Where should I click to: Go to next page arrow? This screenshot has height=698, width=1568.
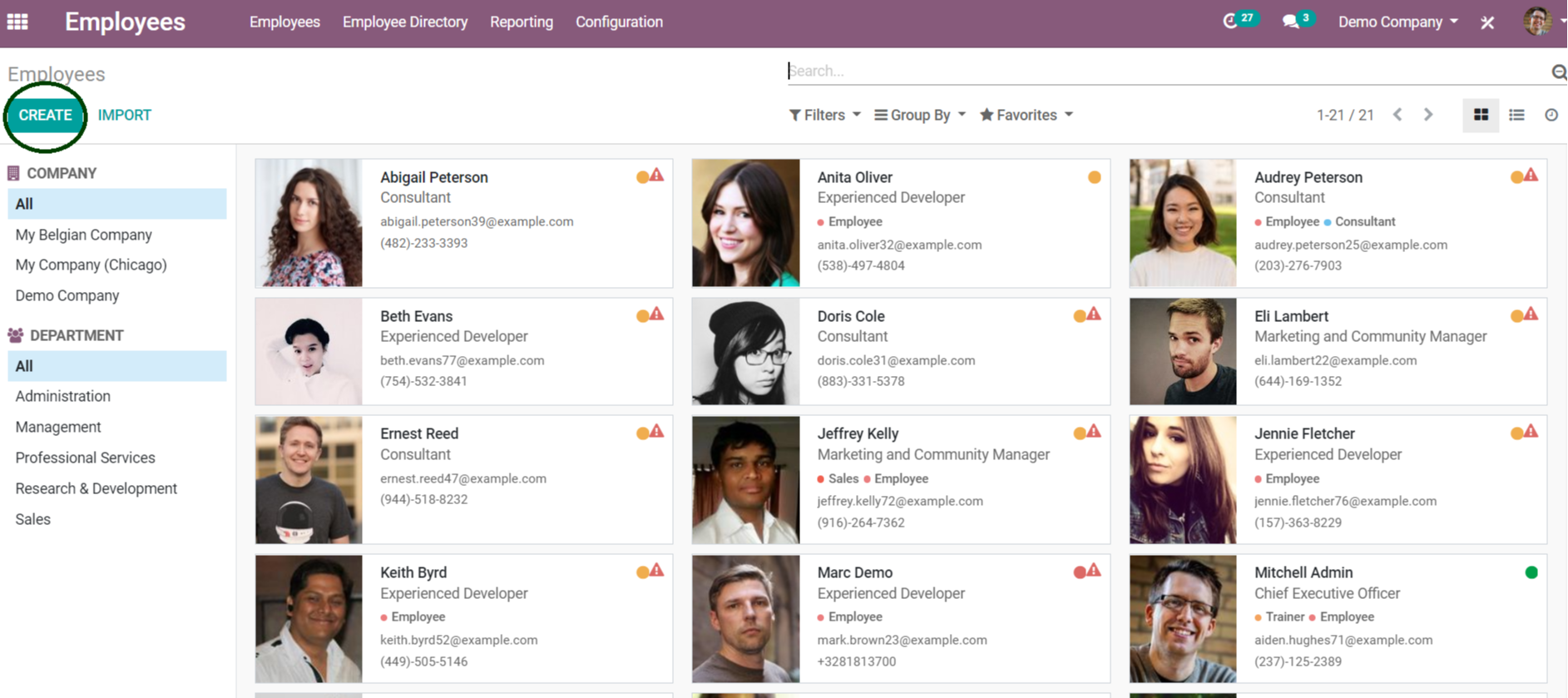(1428, 115)
